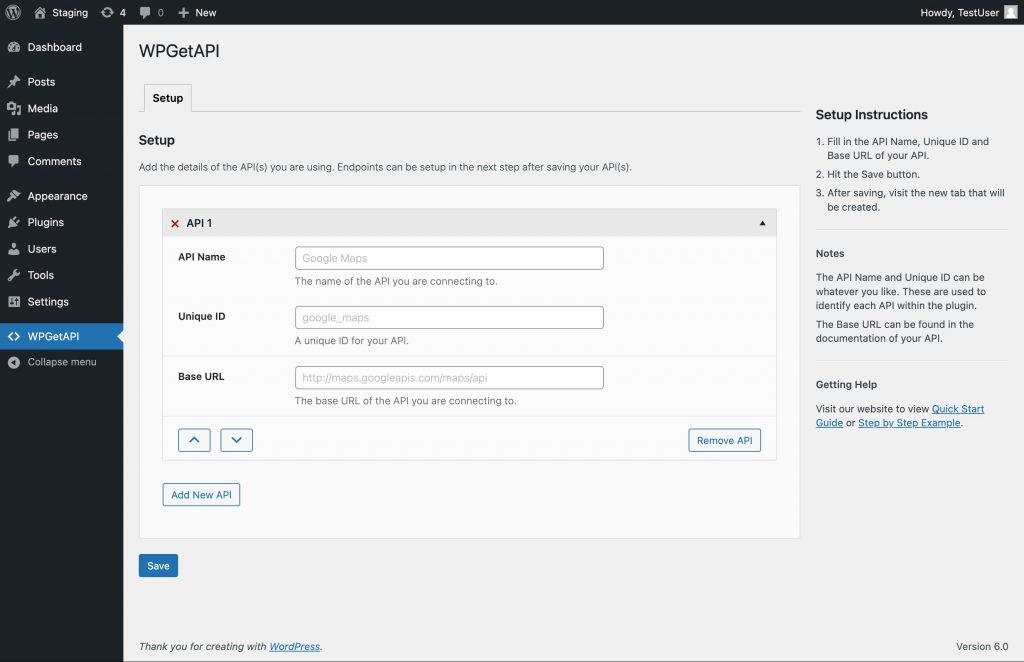Collapse the API 1 panel arrow
Viewport: 1024px width, 662px height.
click(x=762, y=223)
